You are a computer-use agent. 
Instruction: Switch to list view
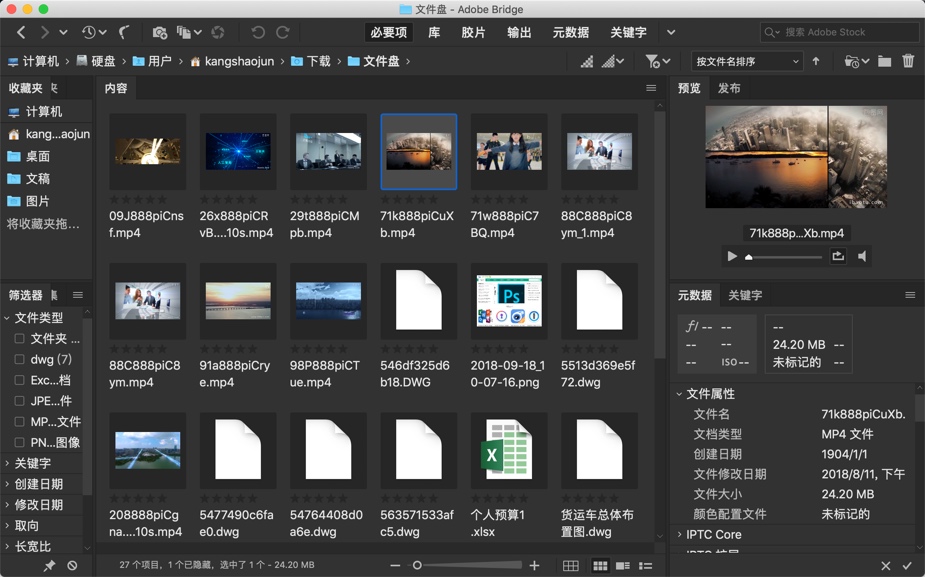646,565
